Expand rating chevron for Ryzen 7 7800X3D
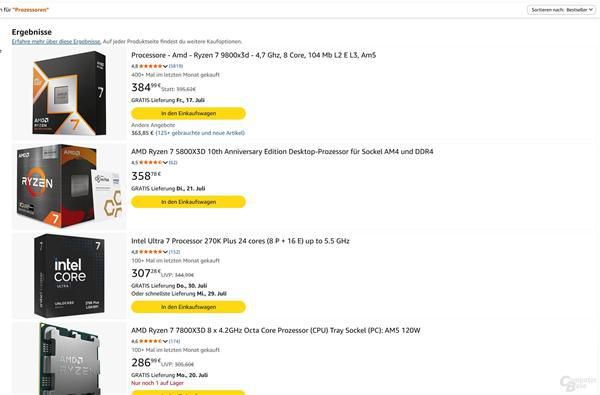 [165, 341]
